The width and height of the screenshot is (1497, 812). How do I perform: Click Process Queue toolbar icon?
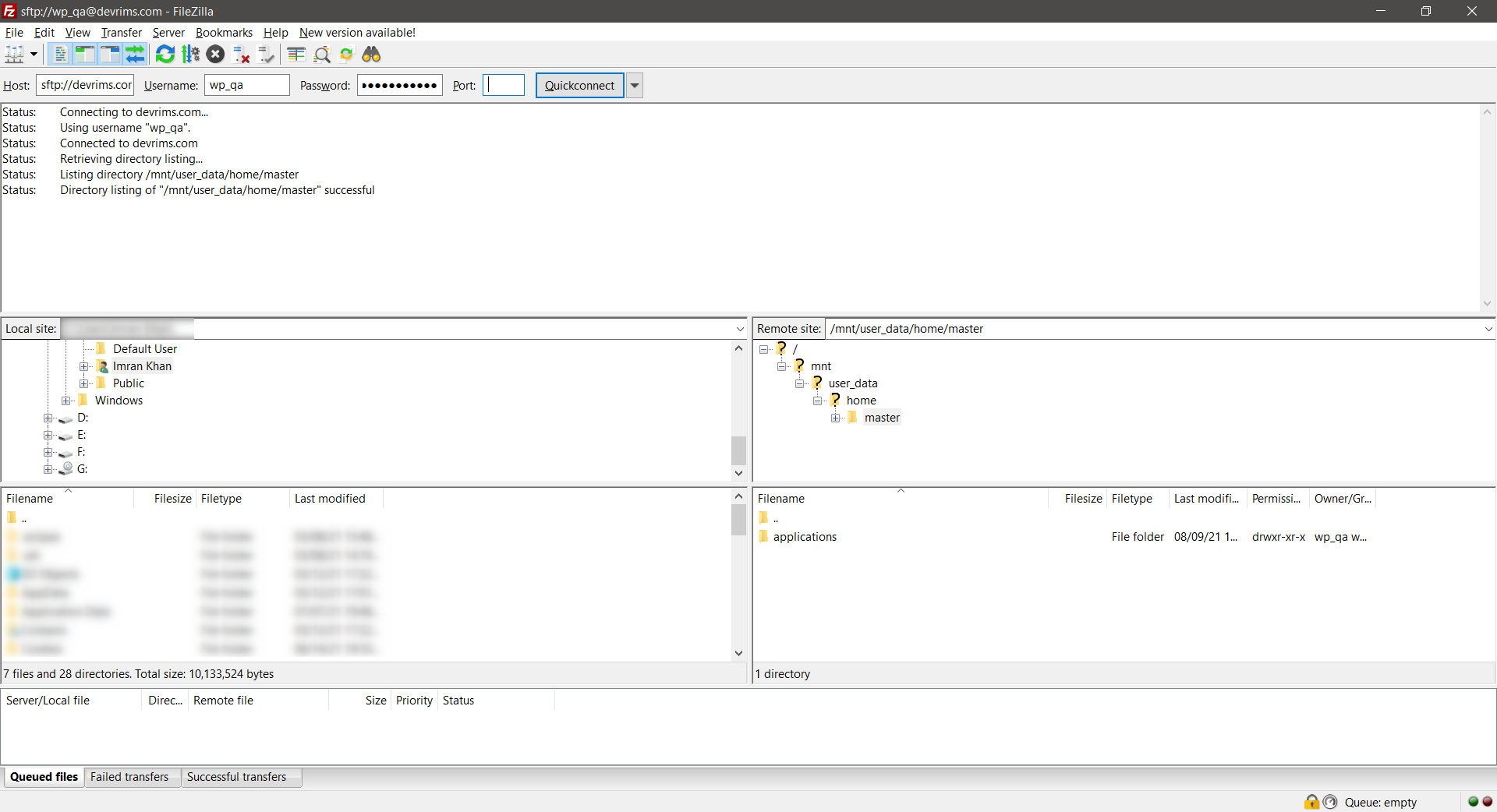pos(190,55)
